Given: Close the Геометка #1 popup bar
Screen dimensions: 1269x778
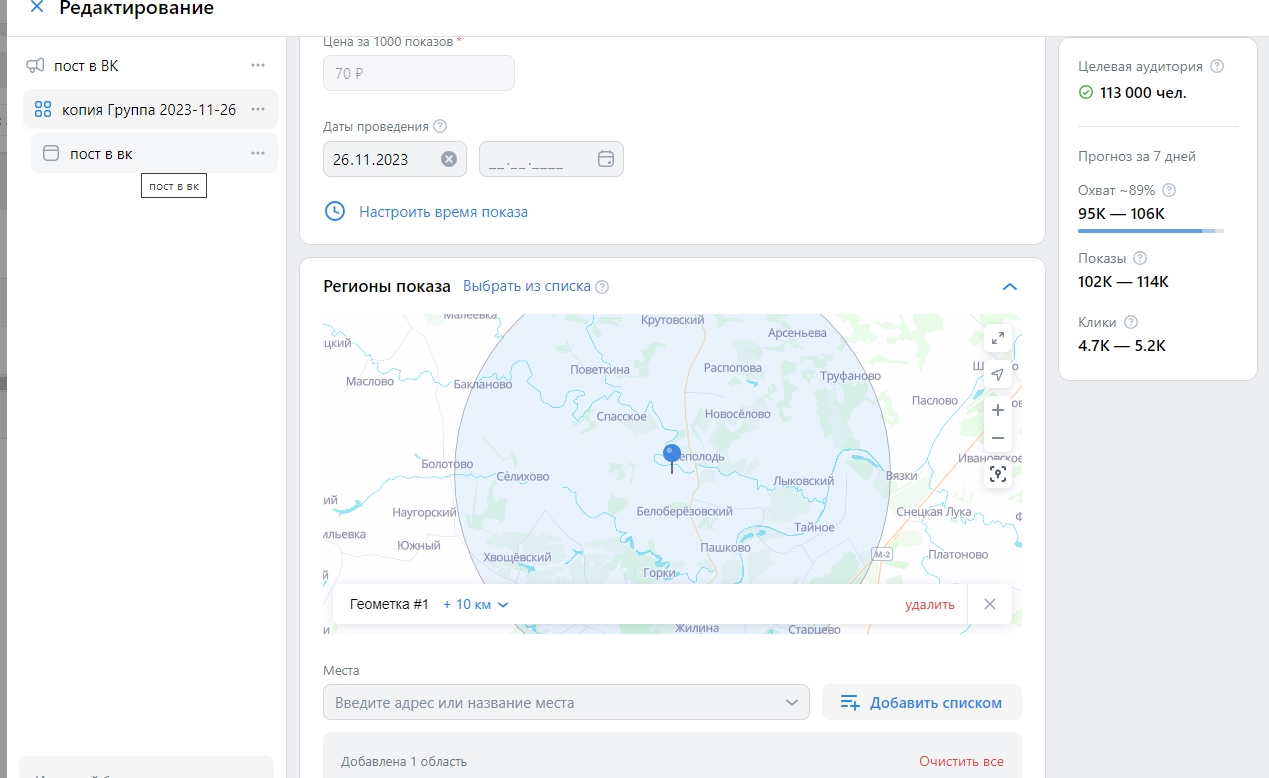Looking at the screenshot, I should 990,604.
